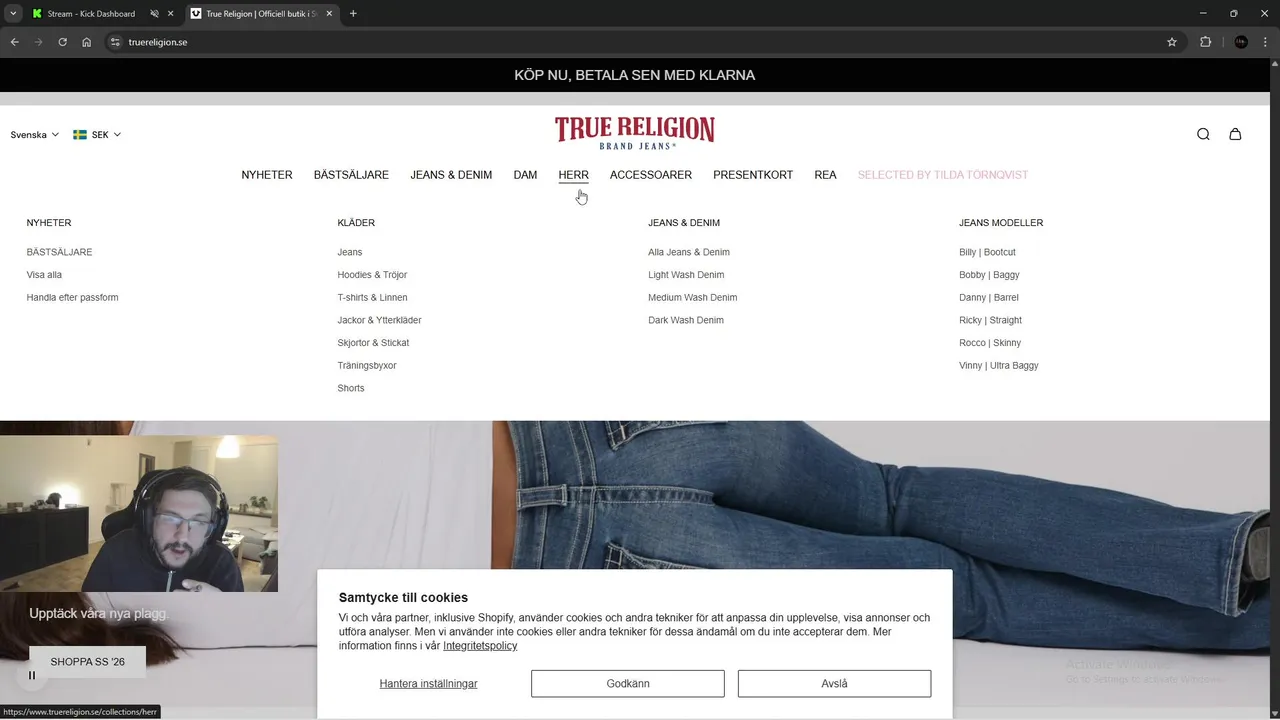Screen dimensions: 1280x720
Task: Open Light Wash Denim link
Action: click(686, 275)
